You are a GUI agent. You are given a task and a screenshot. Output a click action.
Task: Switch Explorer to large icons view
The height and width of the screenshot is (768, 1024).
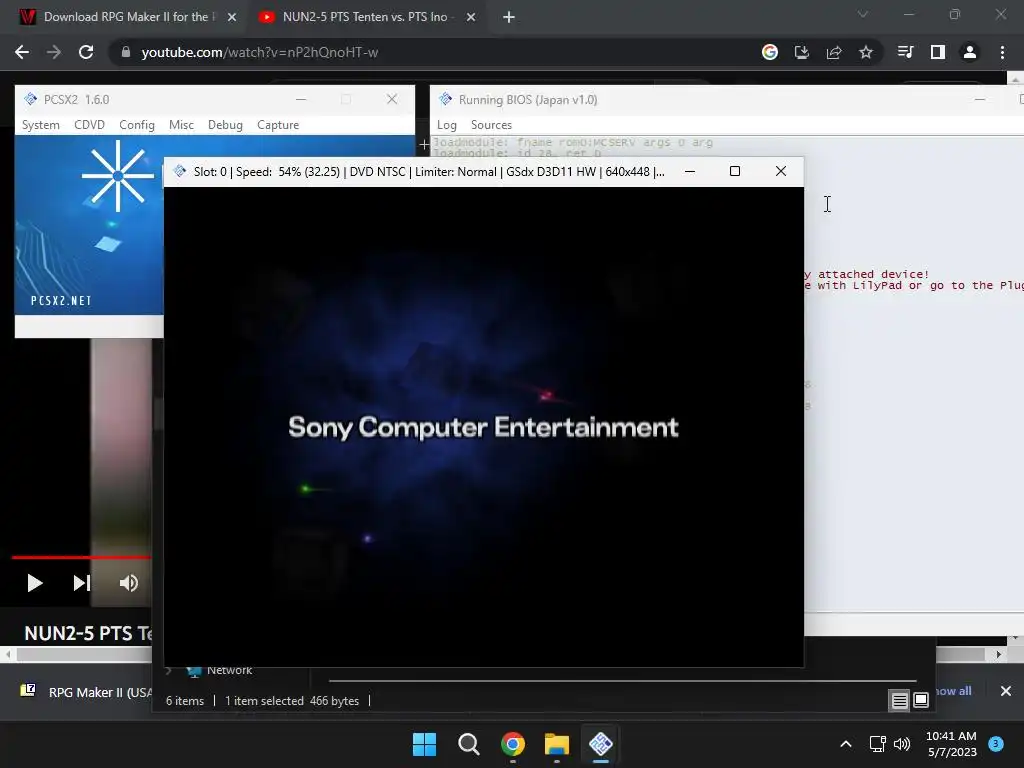pos(921,701)
